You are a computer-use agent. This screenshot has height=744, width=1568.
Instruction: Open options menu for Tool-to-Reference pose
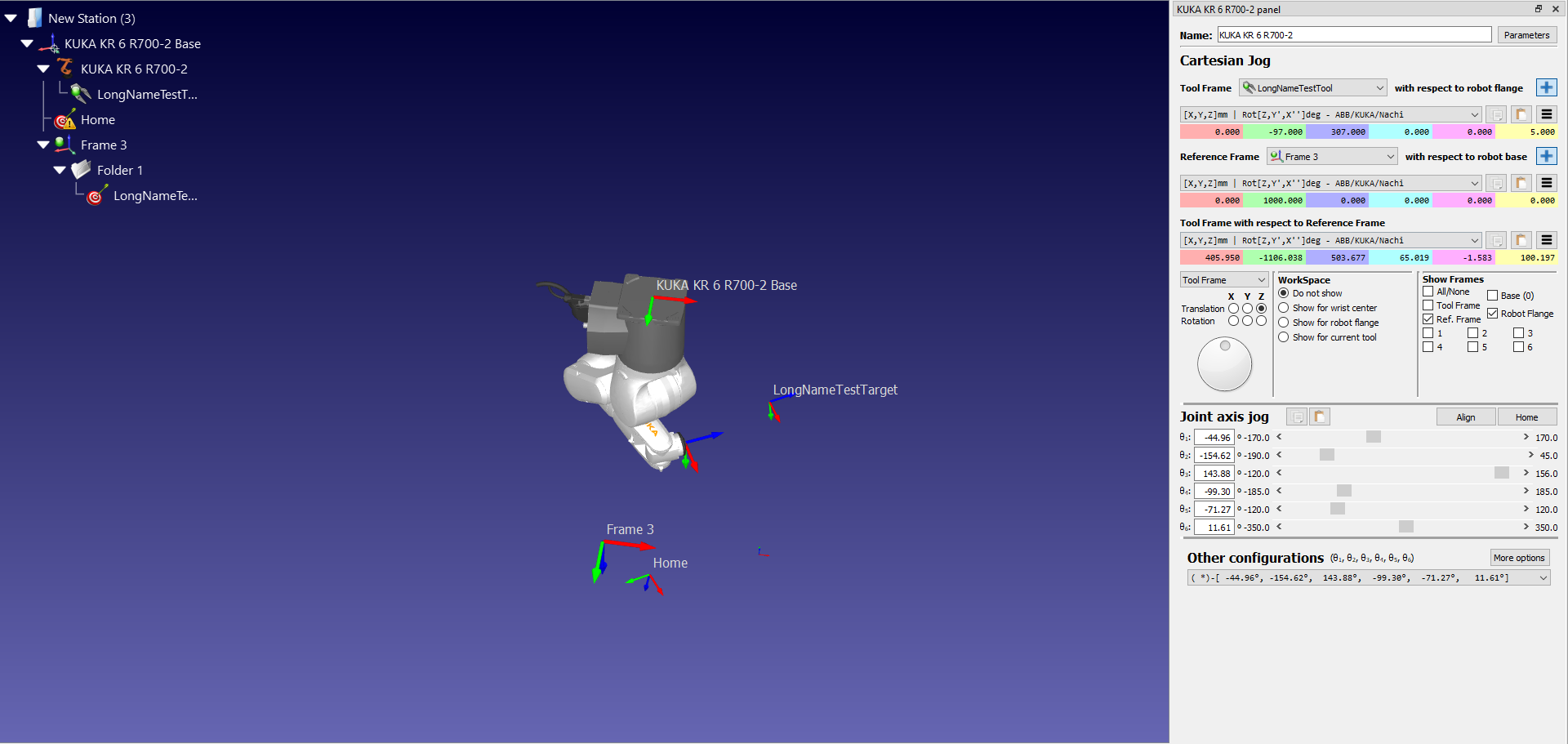coord(1546,240)
